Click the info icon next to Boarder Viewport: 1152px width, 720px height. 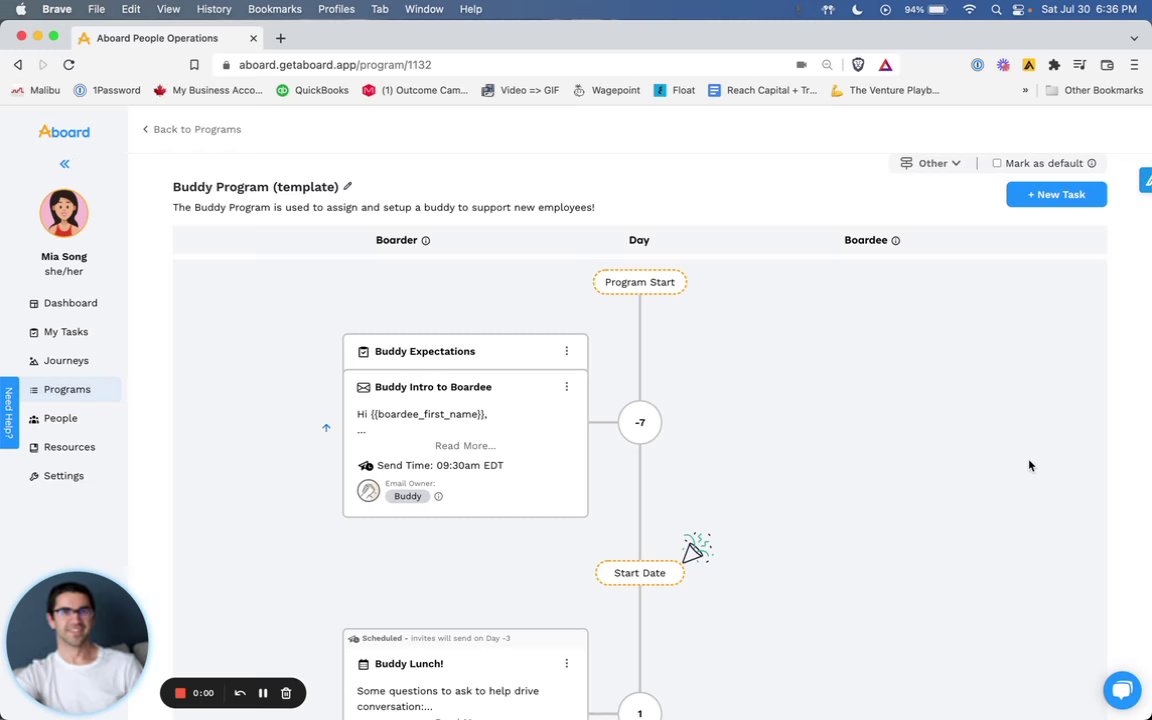point(426,241)
